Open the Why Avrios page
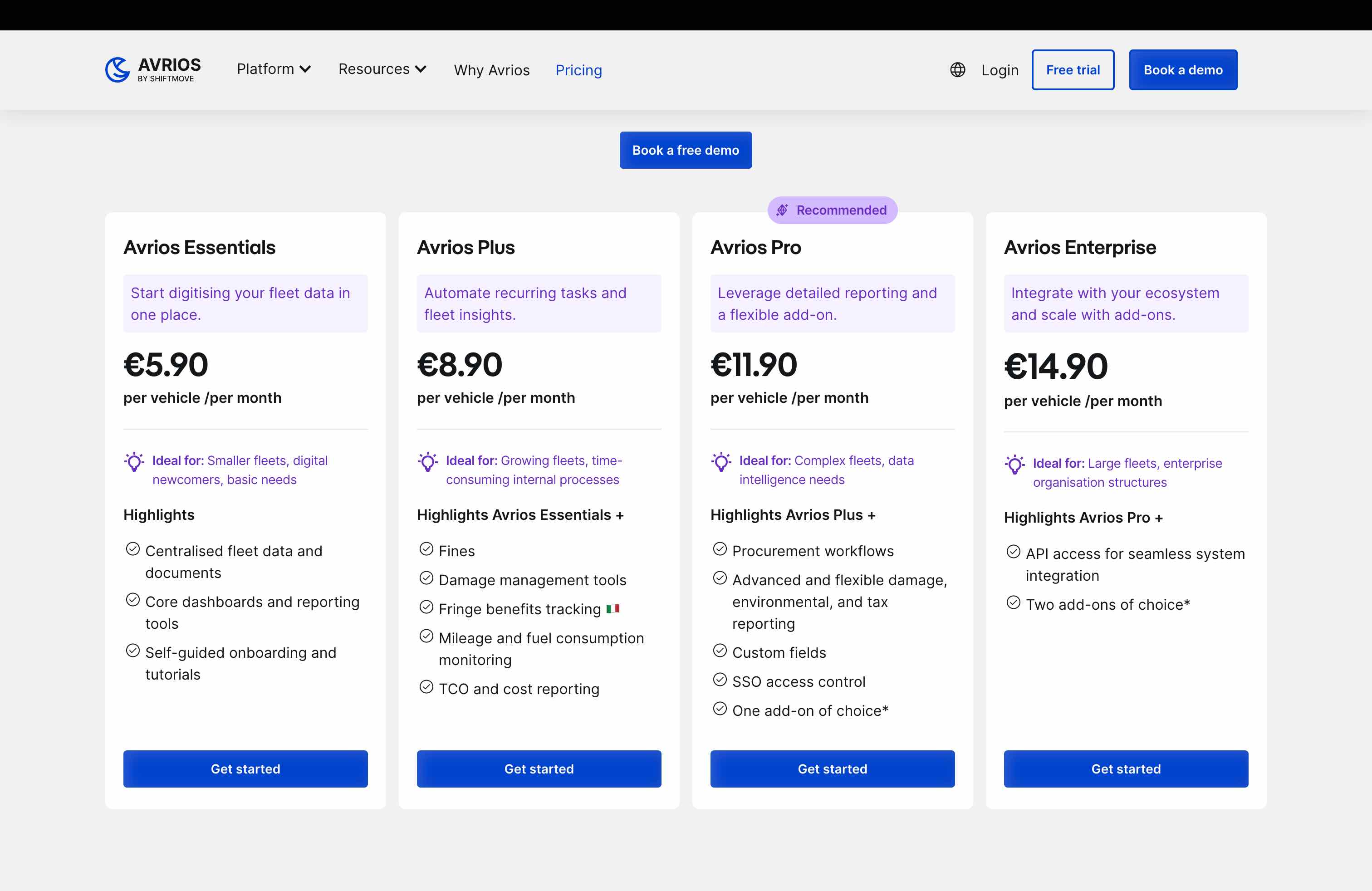Image resolution: width=1372 pixels, height=891 pixels. (x=492, y=70)
